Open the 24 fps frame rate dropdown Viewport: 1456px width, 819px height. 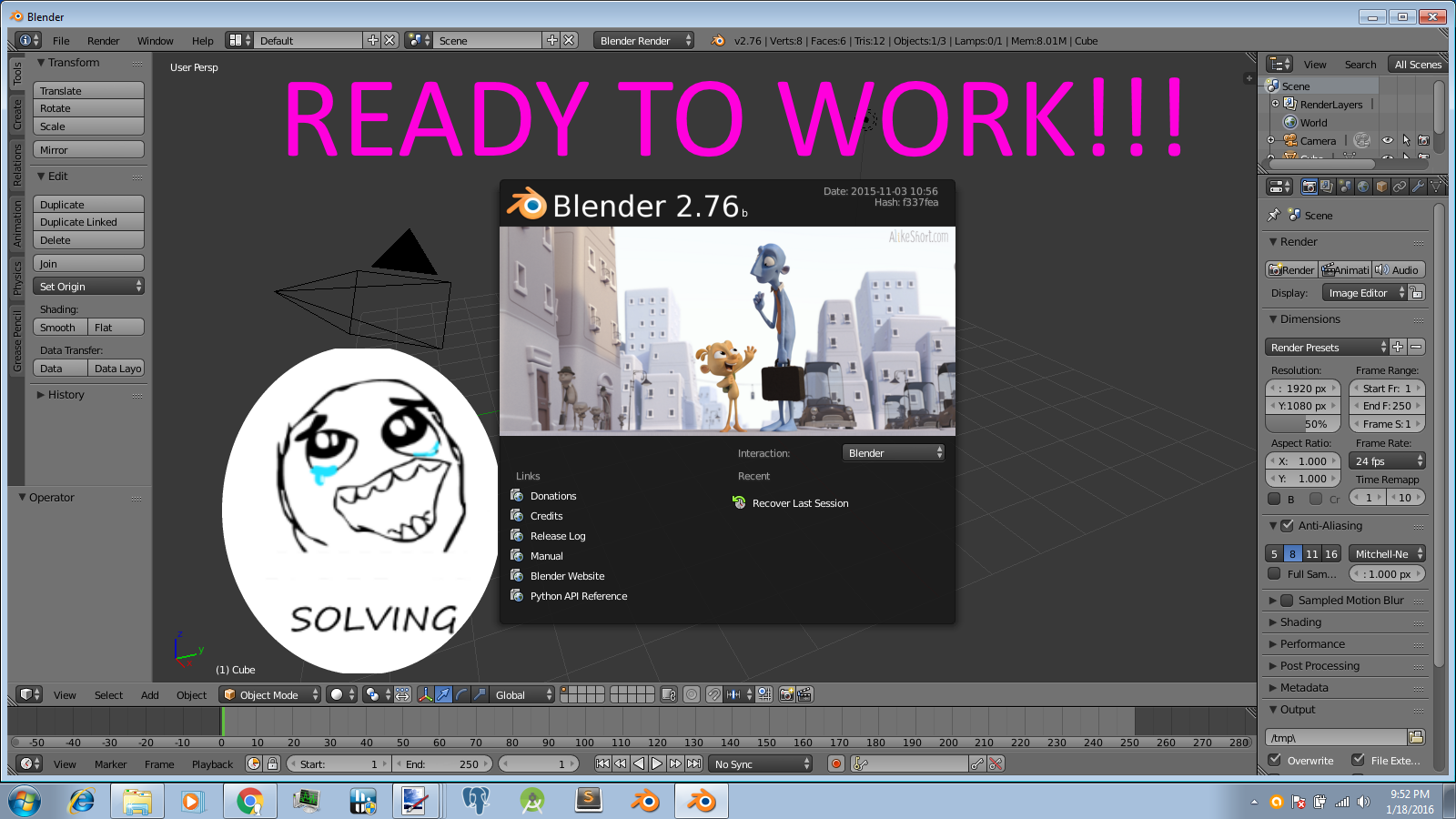[x=1387, y=461]
